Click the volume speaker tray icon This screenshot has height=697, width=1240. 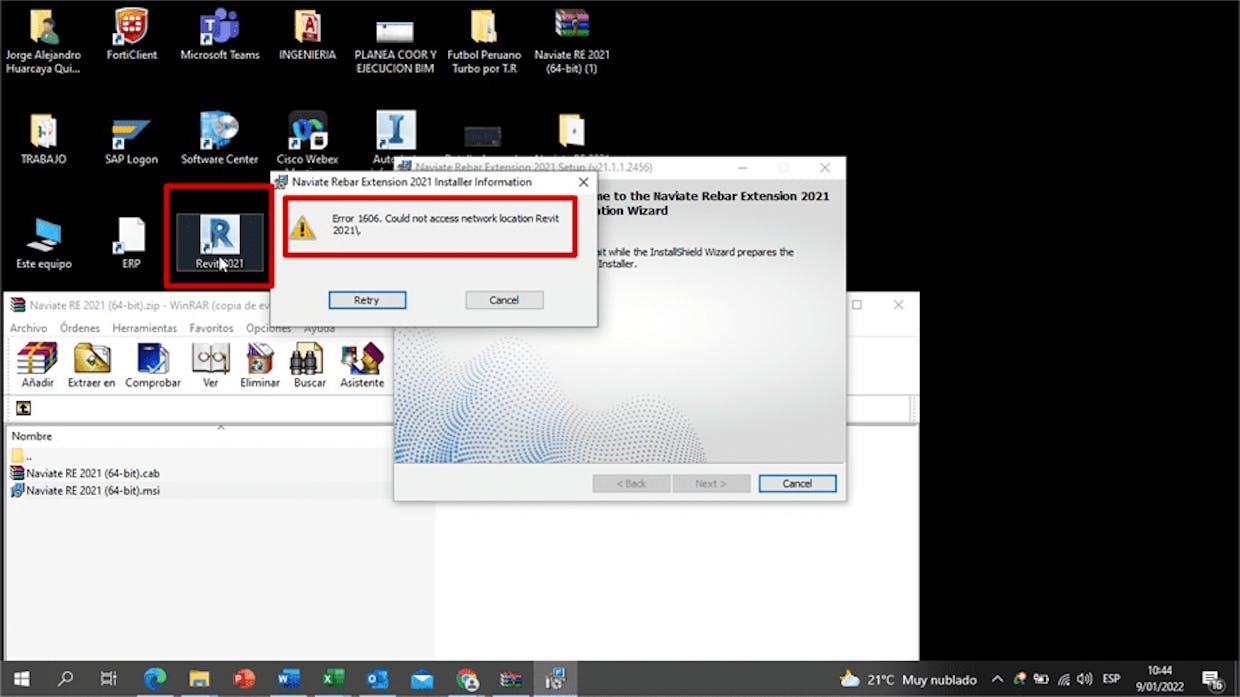click(x=1085, y=679)
